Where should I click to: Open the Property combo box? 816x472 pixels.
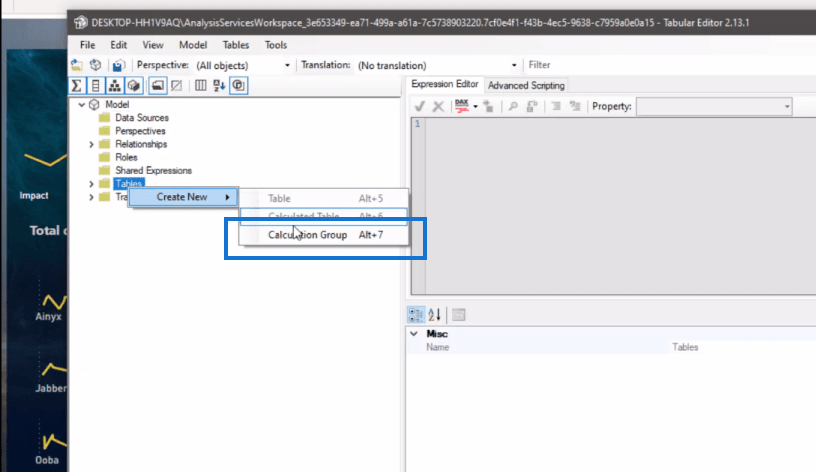tap(714, 106)
